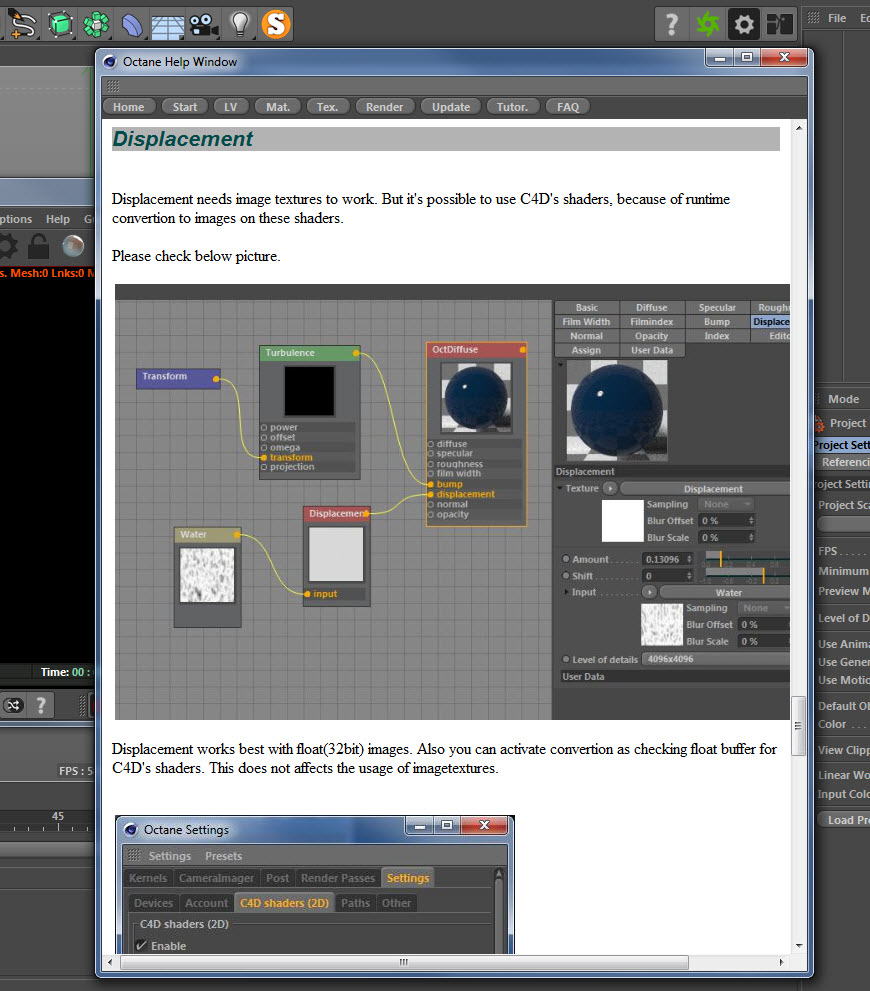The width and height of the screenshot is (870, 991).
Task: Click the round arrow button beside Texture
Action: (610, 488)
